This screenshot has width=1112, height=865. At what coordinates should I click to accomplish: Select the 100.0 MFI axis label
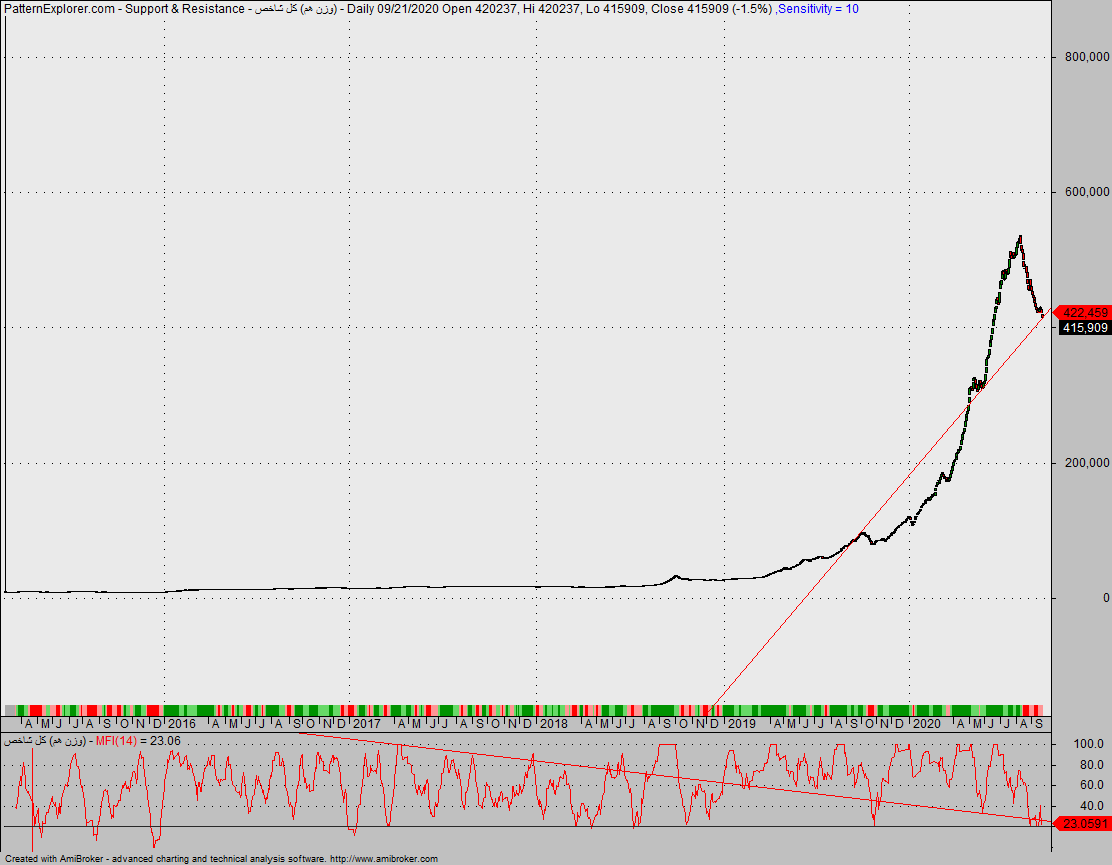[x=1089, y=744]
